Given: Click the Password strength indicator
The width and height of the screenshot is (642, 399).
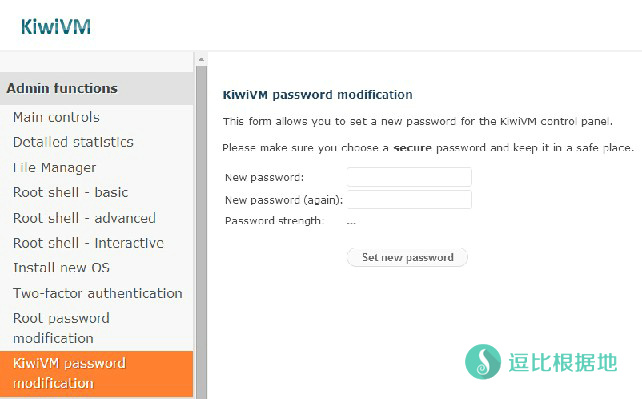Looking at the screenshot, I should (x=351, y=221).
